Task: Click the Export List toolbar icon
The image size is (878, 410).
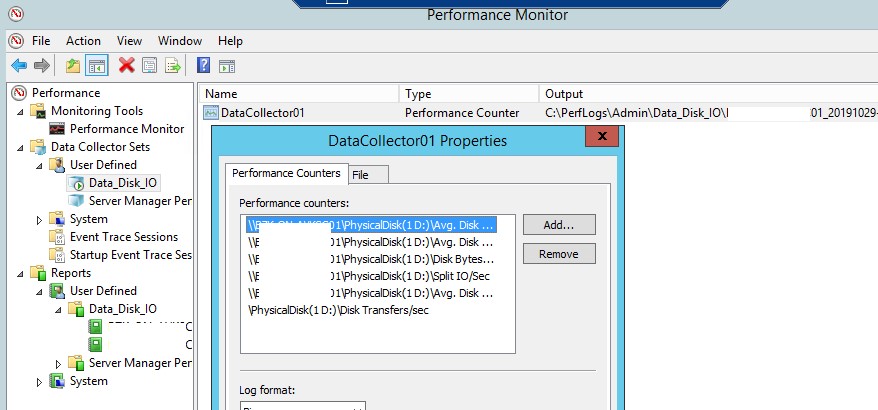Action: pos(173,66)
